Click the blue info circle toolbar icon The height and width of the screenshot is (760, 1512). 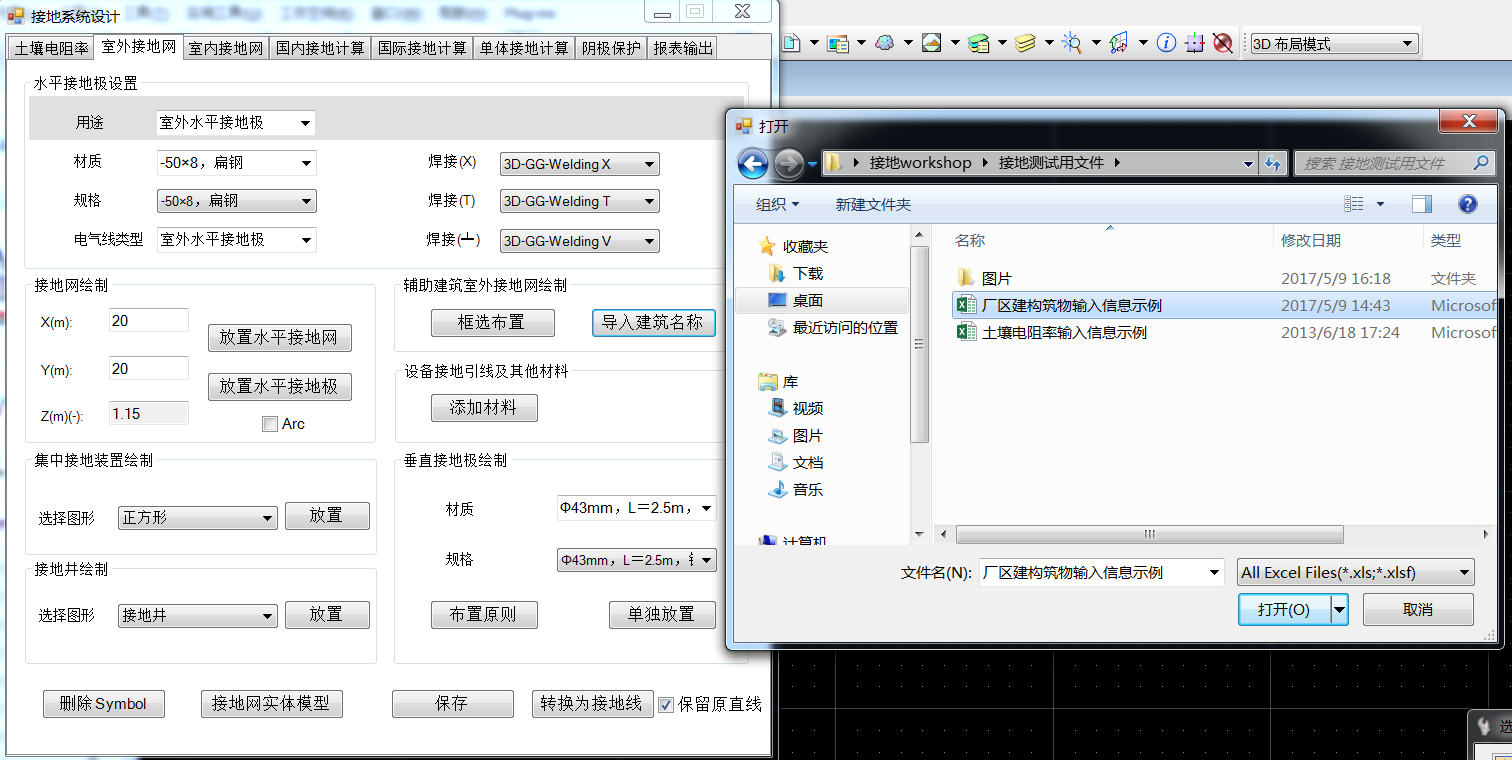[x=1166, y=43]
